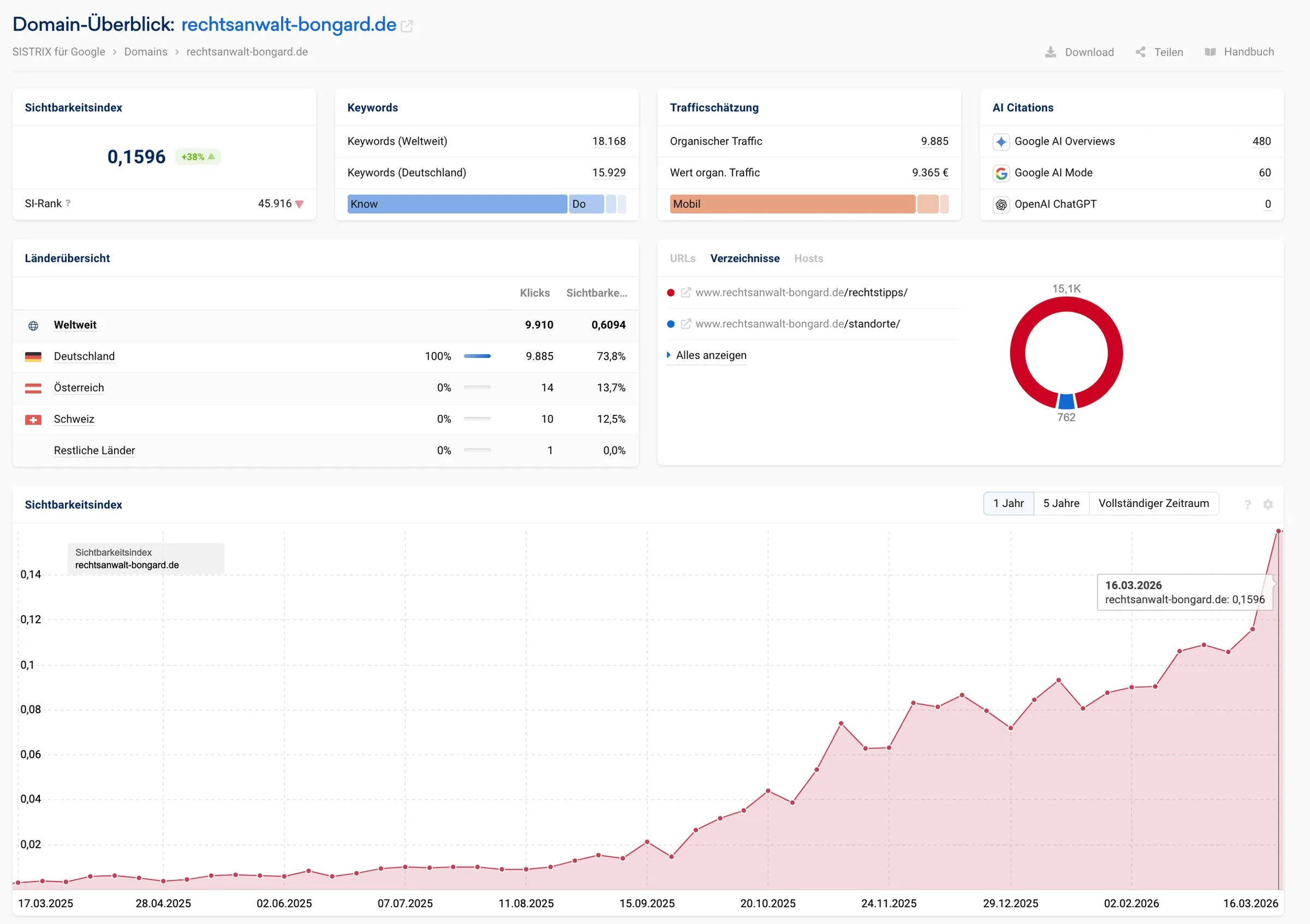
Task: Open the rechtsanwalt-bongard.de domain link in title
Action: [289, 25]
